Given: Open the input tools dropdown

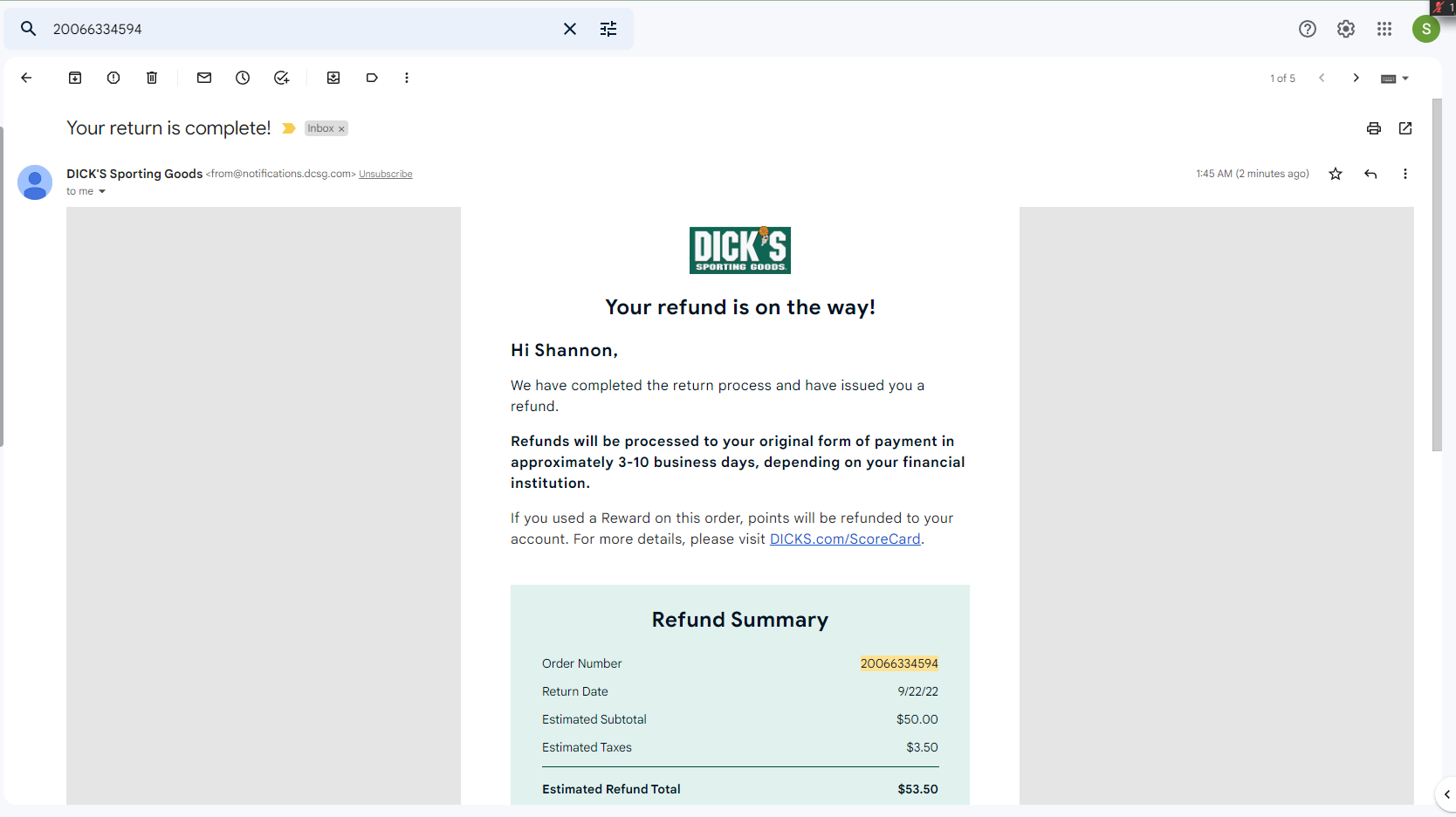Looking at the screenshot, I should point(1395,79).
